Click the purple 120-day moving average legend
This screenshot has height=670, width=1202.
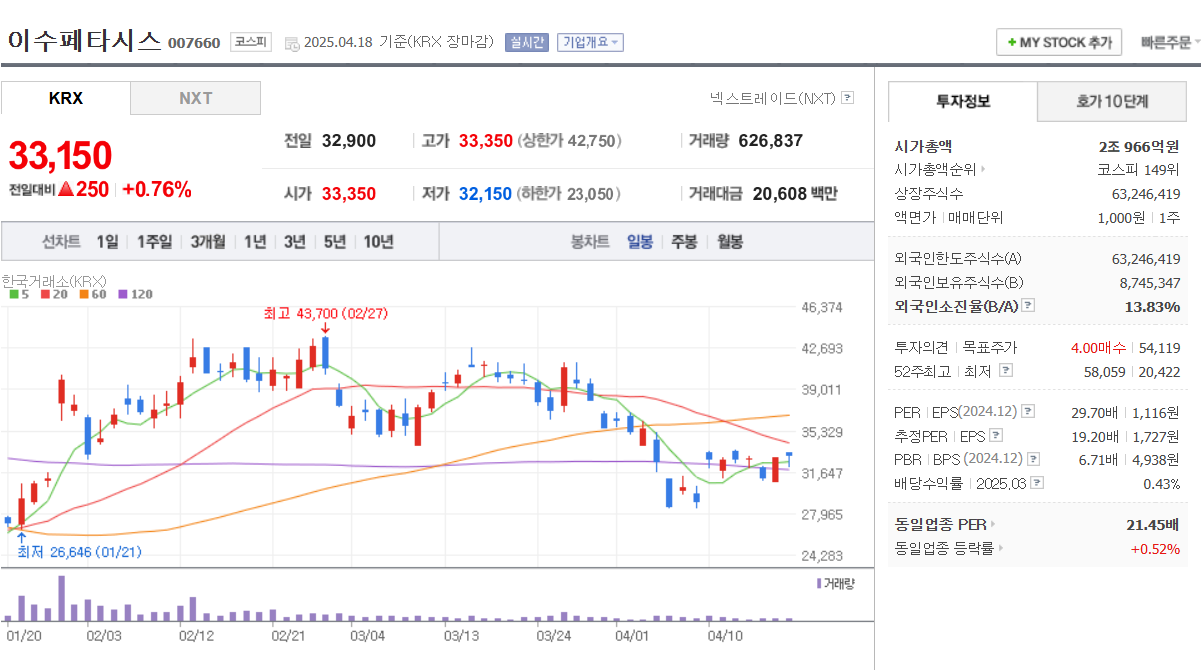pyautogui.click(x=135, y=294)
